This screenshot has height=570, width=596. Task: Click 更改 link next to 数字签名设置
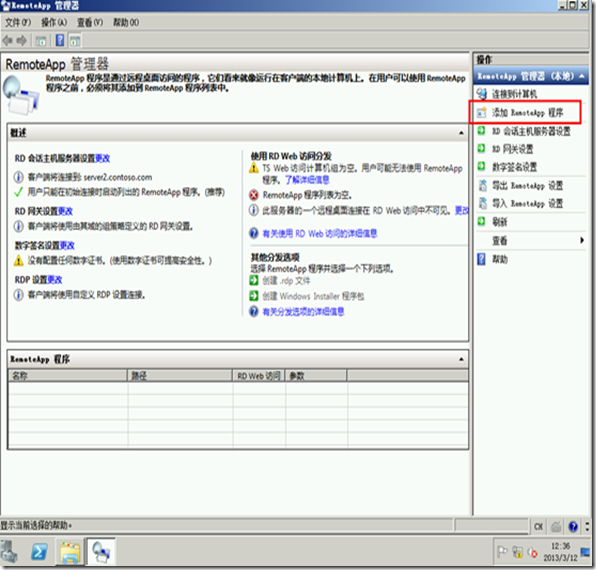(67, 246)
